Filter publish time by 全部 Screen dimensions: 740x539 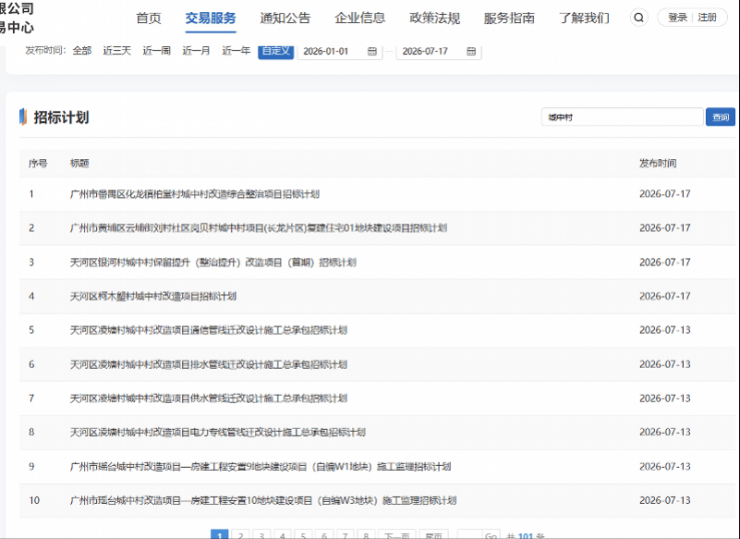tap(82, 50)
